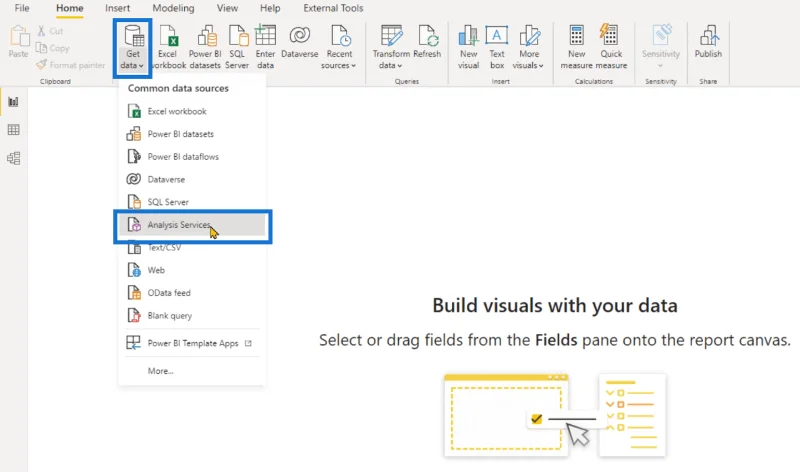The width and height of the screenshot is (800, 472).
Task: Choose Power BI dataflows menu entry
Action: point(192,157)
